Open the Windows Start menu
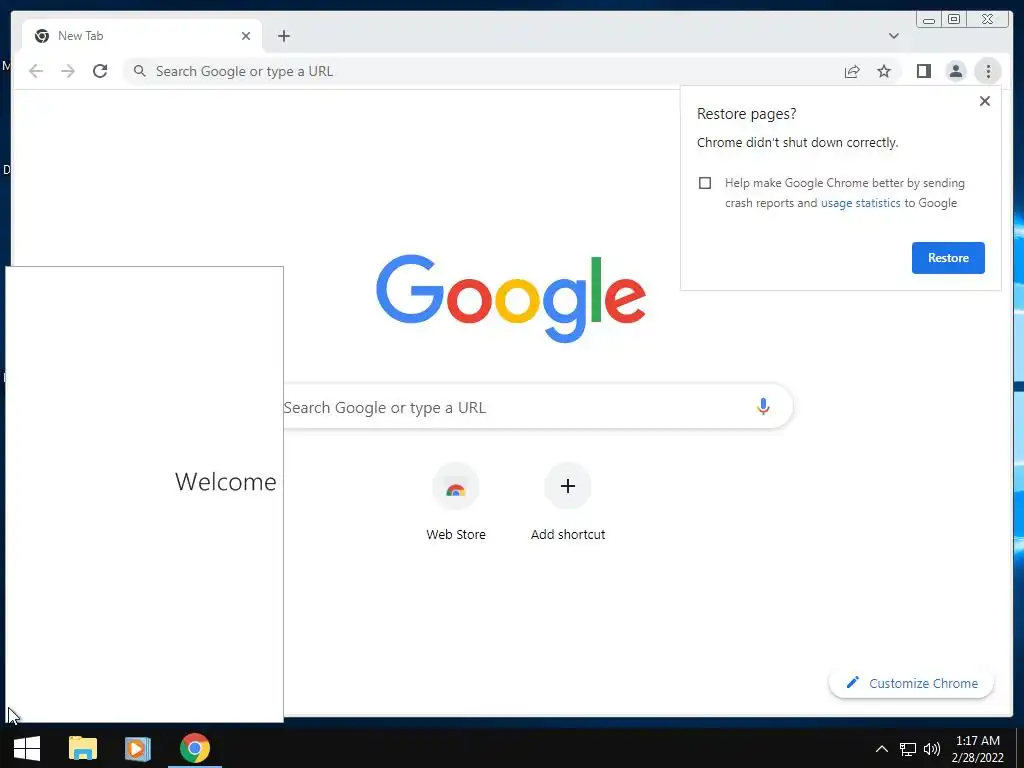 click(x=27, y=748)
